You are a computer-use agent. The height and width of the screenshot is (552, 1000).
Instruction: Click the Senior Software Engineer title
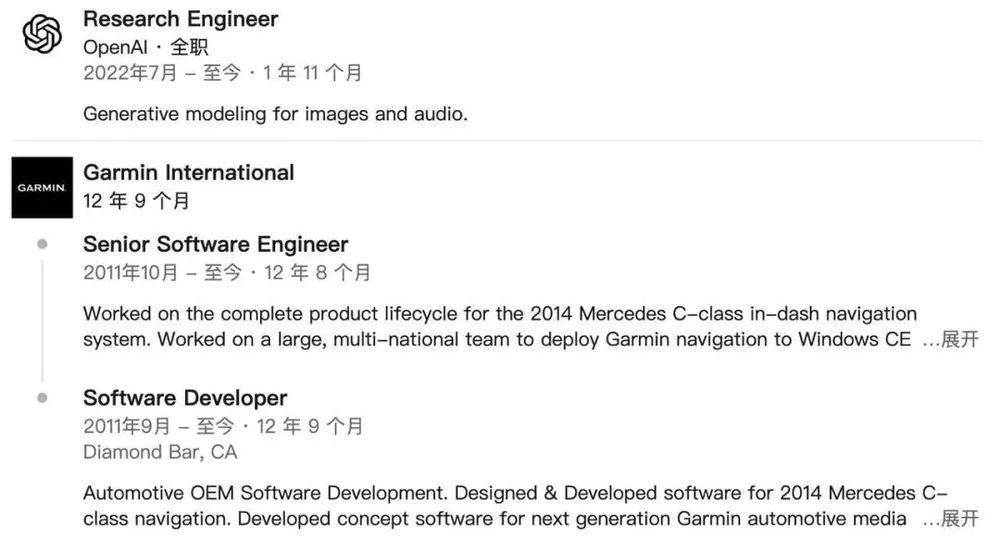[215, 244]
